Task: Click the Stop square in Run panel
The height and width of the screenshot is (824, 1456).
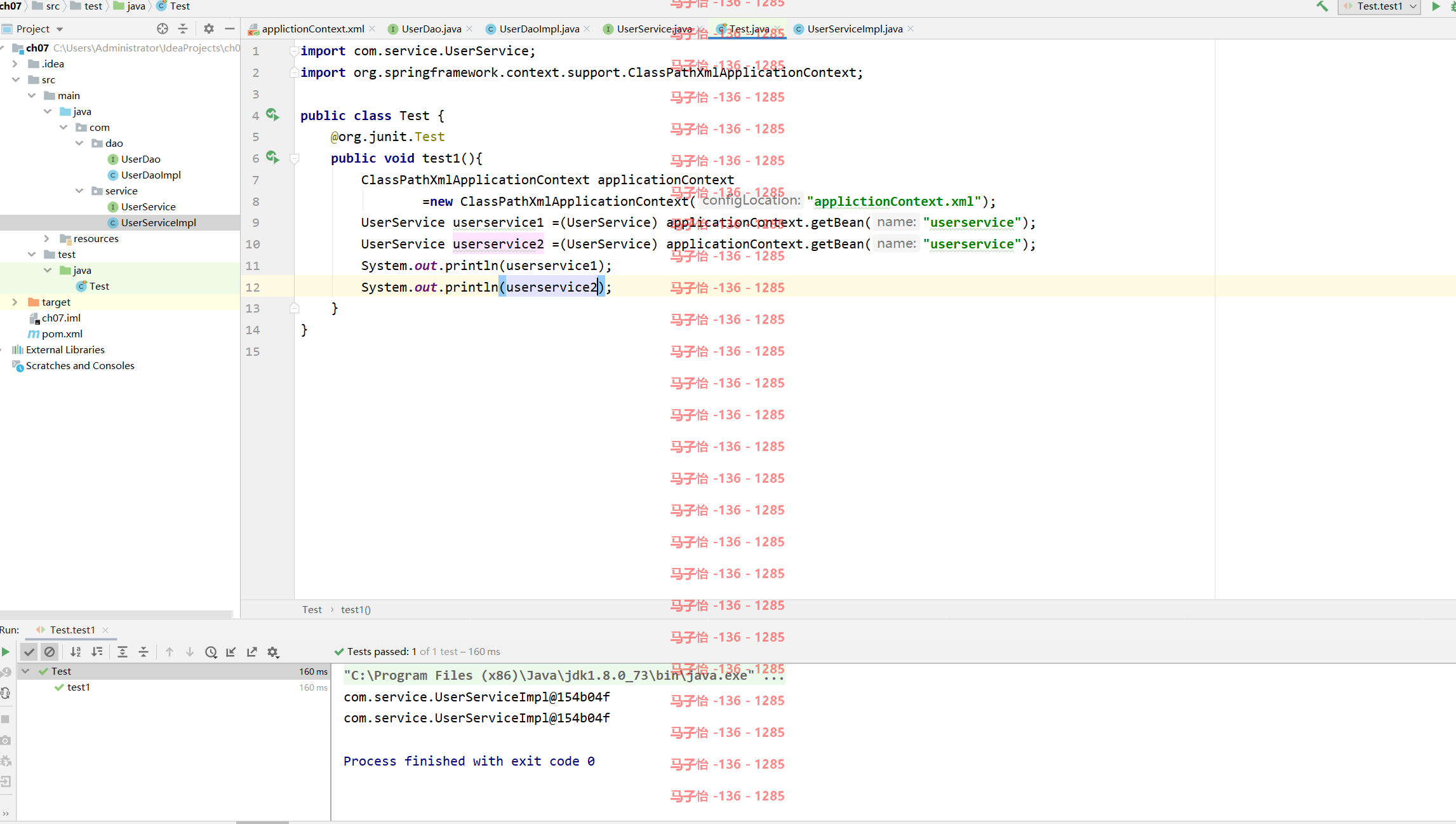Action: [x=6, y=719]
